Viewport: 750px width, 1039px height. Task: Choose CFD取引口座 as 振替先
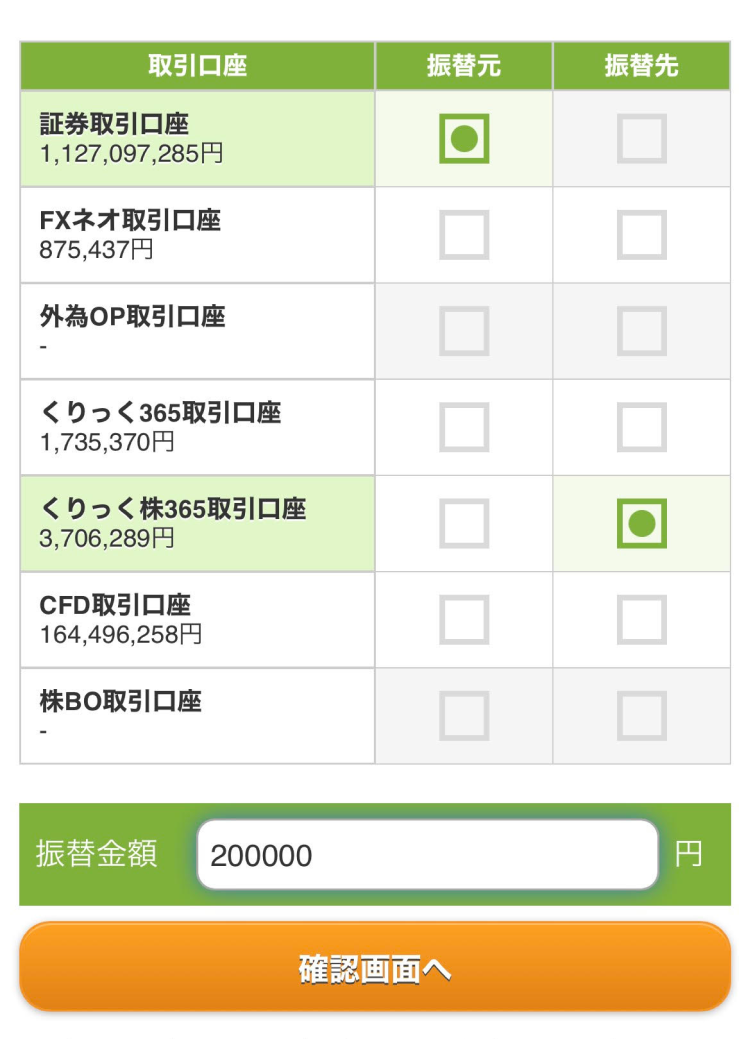[x=641, y=620]
